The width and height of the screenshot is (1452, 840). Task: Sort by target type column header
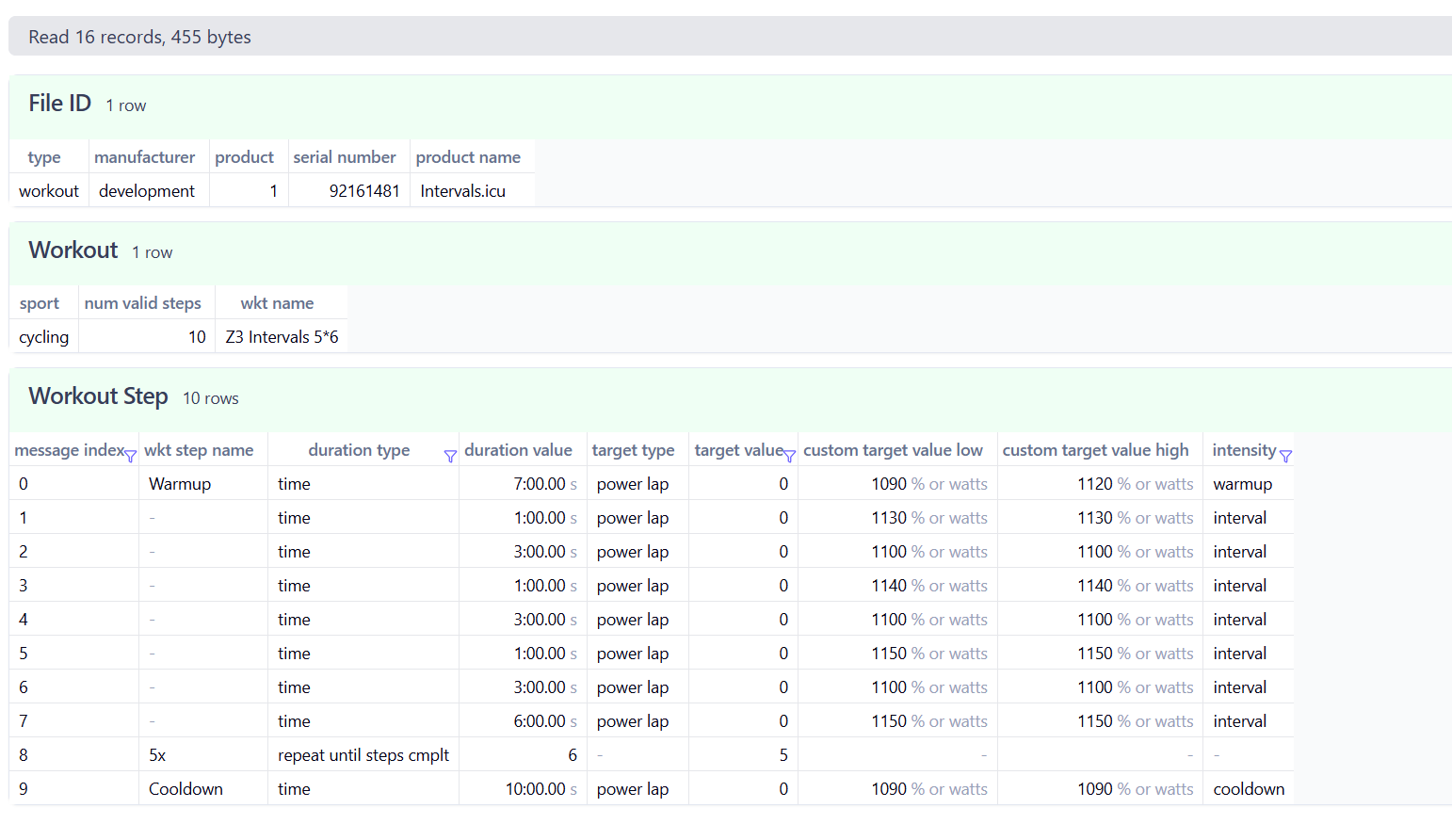[633, 450]
